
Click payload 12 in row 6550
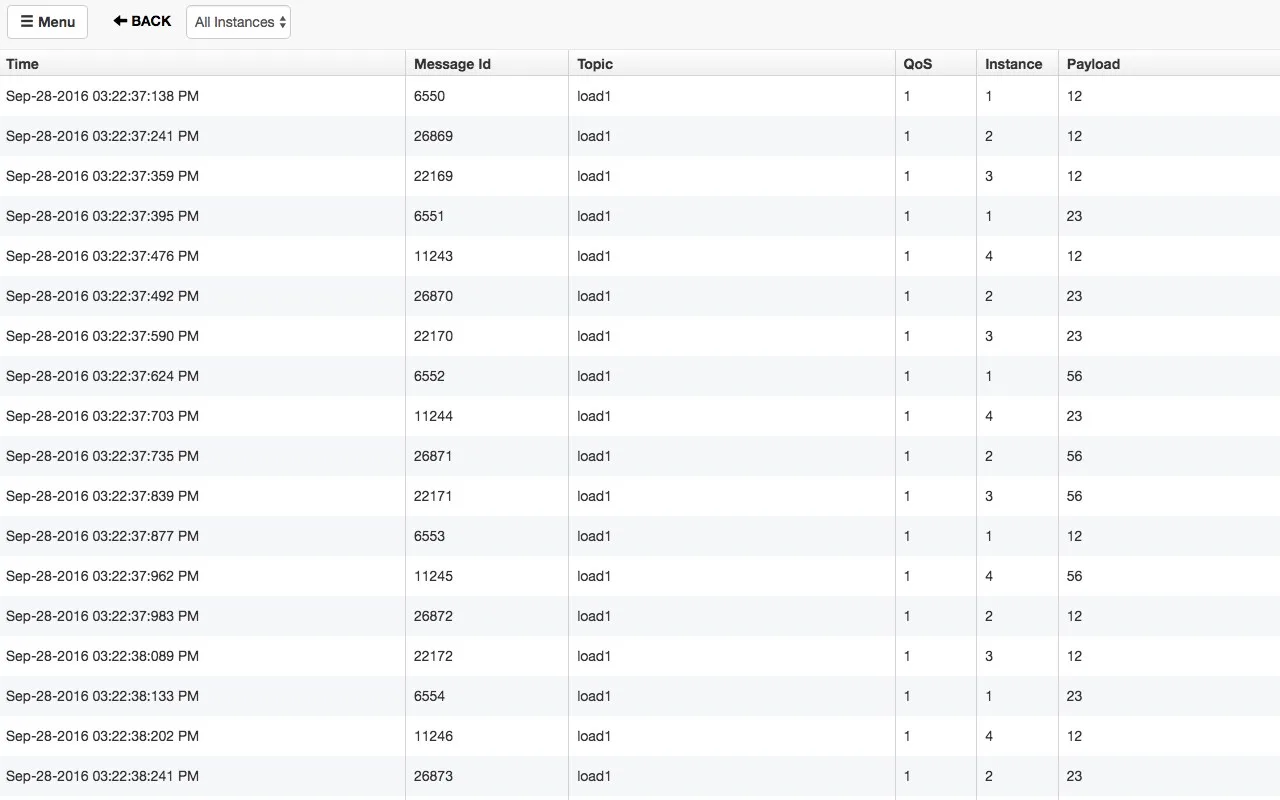1074,96
